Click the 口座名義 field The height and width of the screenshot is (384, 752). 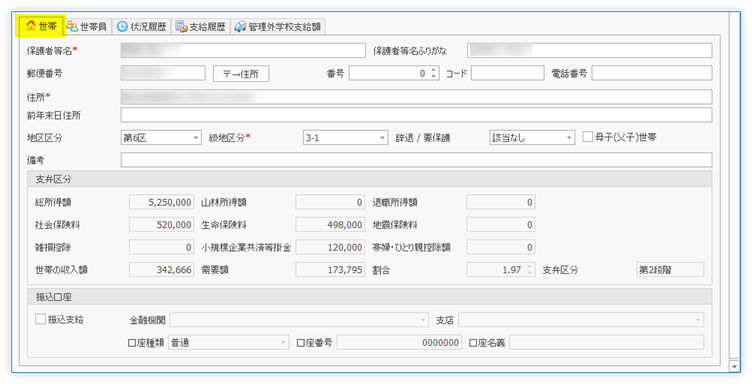coord(606,343)
